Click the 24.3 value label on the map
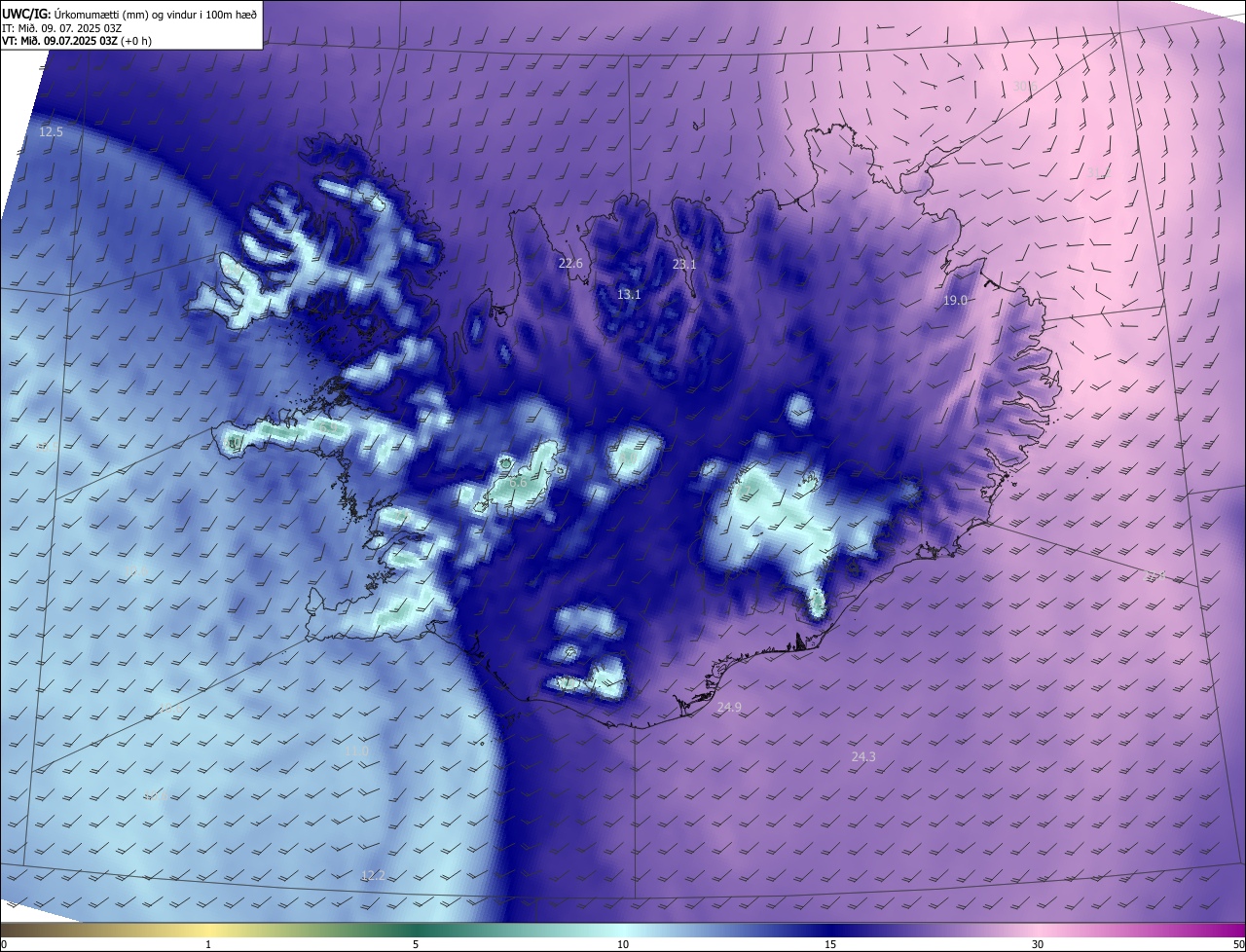Image resolution: width=1246 pixels, height=952 pixels. [x=863, y=756]
